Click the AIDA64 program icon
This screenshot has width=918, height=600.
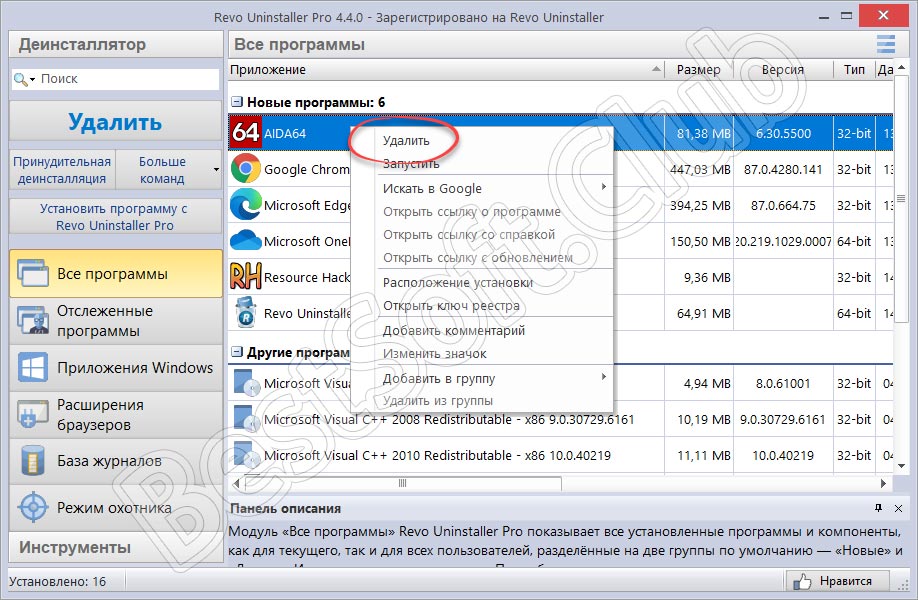click(x=245, y=133)
